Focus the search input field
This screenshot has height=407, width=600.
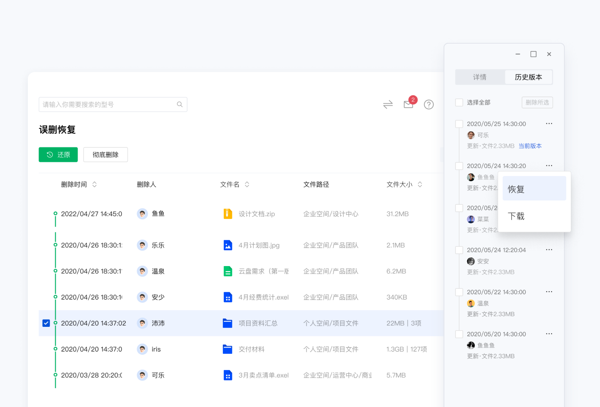pos(105,104)
